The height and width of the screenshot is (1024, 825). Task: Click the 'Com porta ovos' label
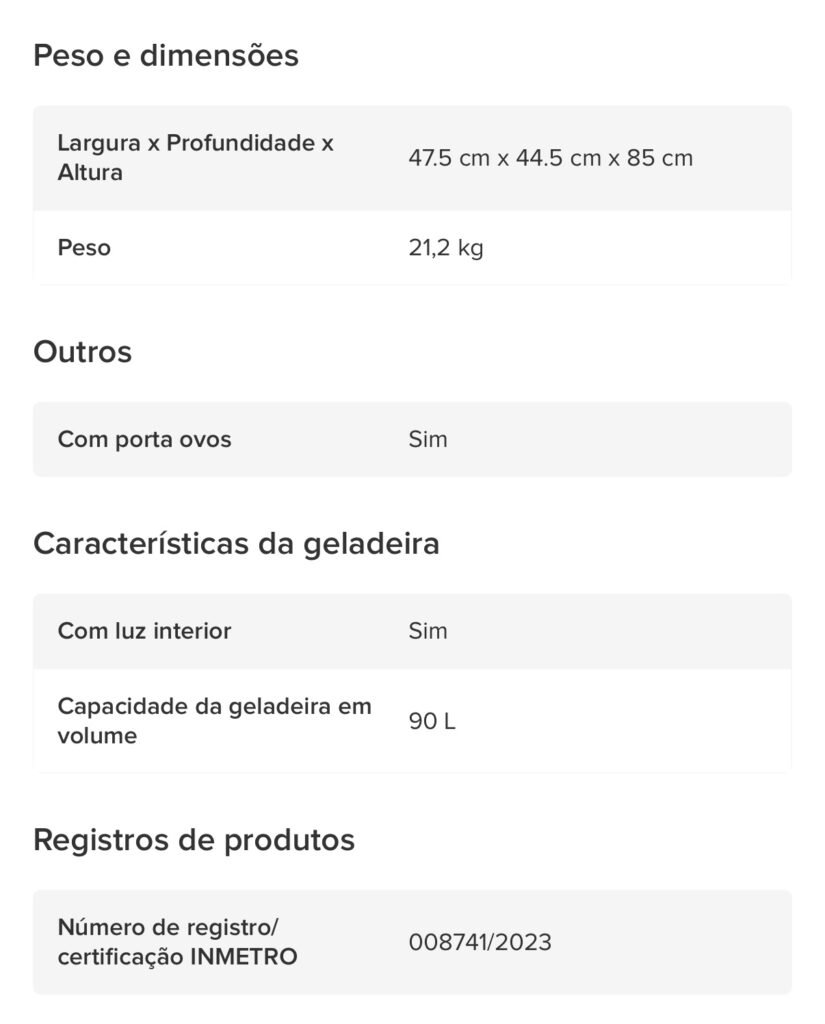pos(144,440)
